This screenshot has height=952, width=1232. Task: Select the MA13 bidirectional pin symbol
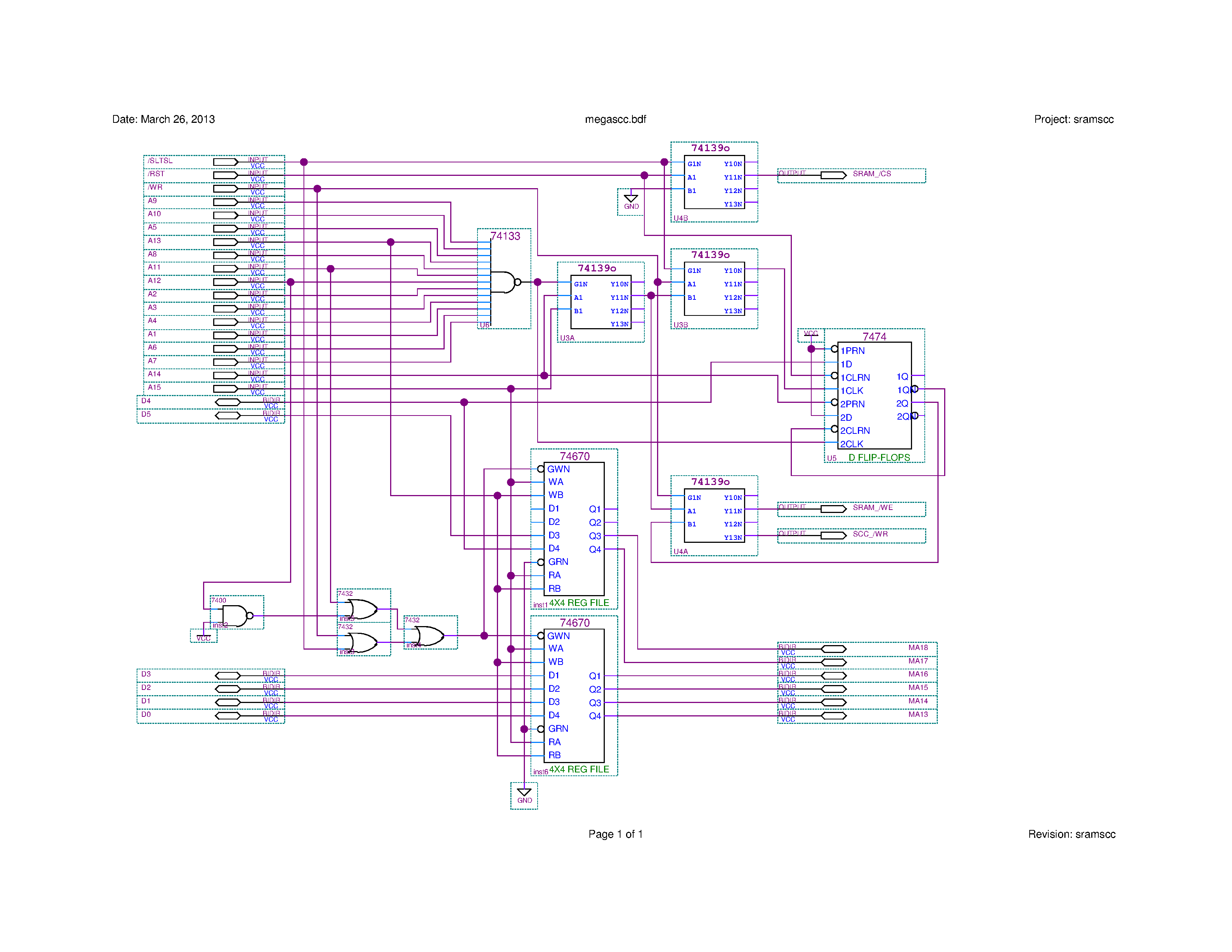point(834,716)
